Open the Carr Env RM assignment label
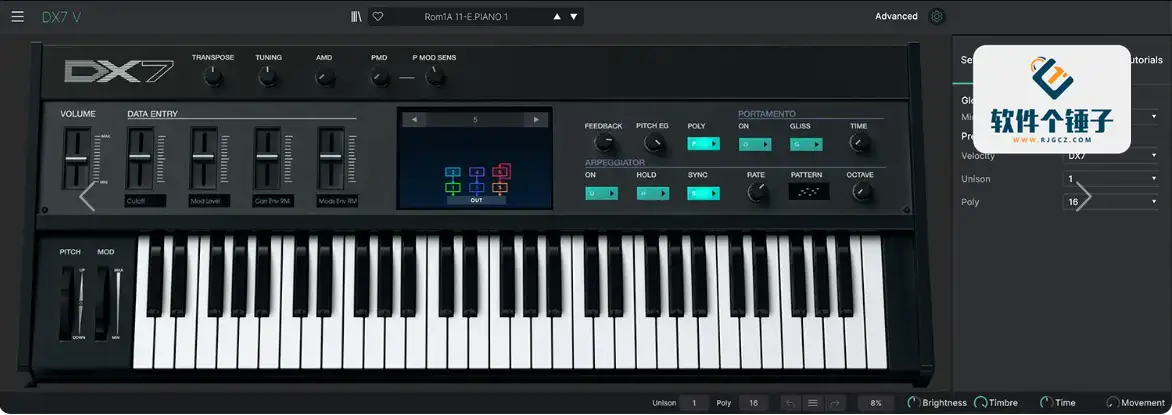This screenshot has height=415, width=1172. (274, 201)
